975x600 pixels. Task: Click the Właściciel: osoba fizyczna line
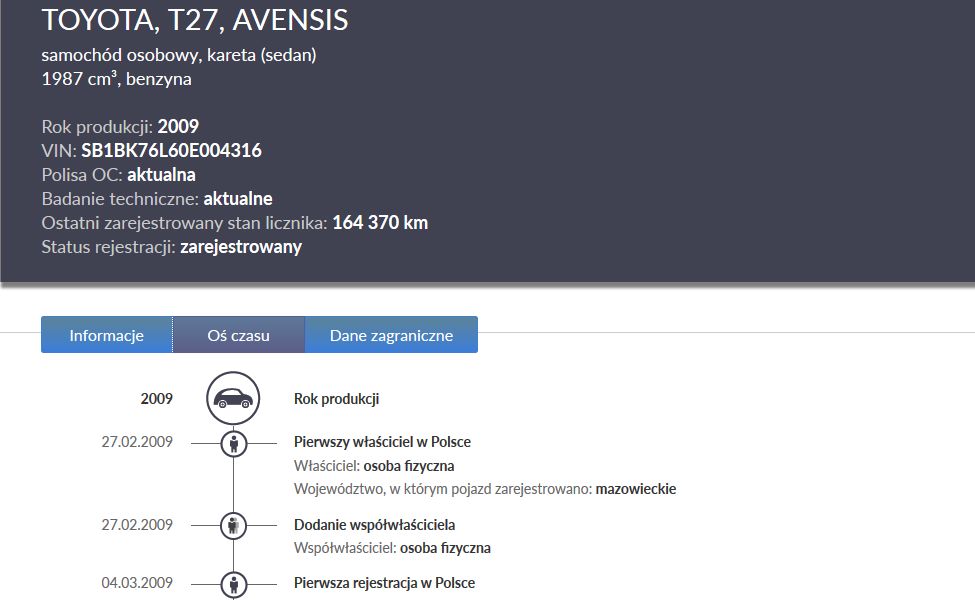coord(374,466)
